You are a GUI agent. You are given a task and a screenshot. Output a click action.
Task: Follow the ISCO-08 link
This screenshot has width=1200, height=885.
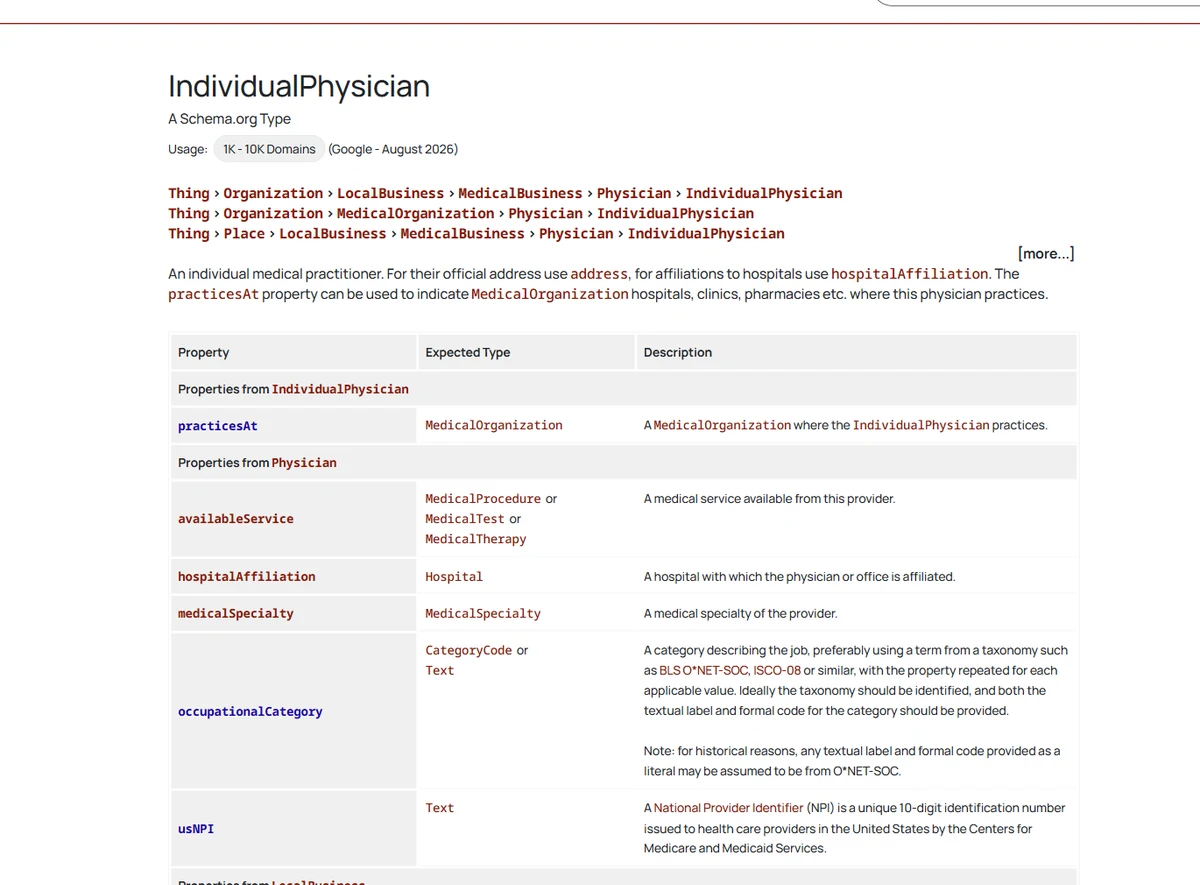click(779, 671)
